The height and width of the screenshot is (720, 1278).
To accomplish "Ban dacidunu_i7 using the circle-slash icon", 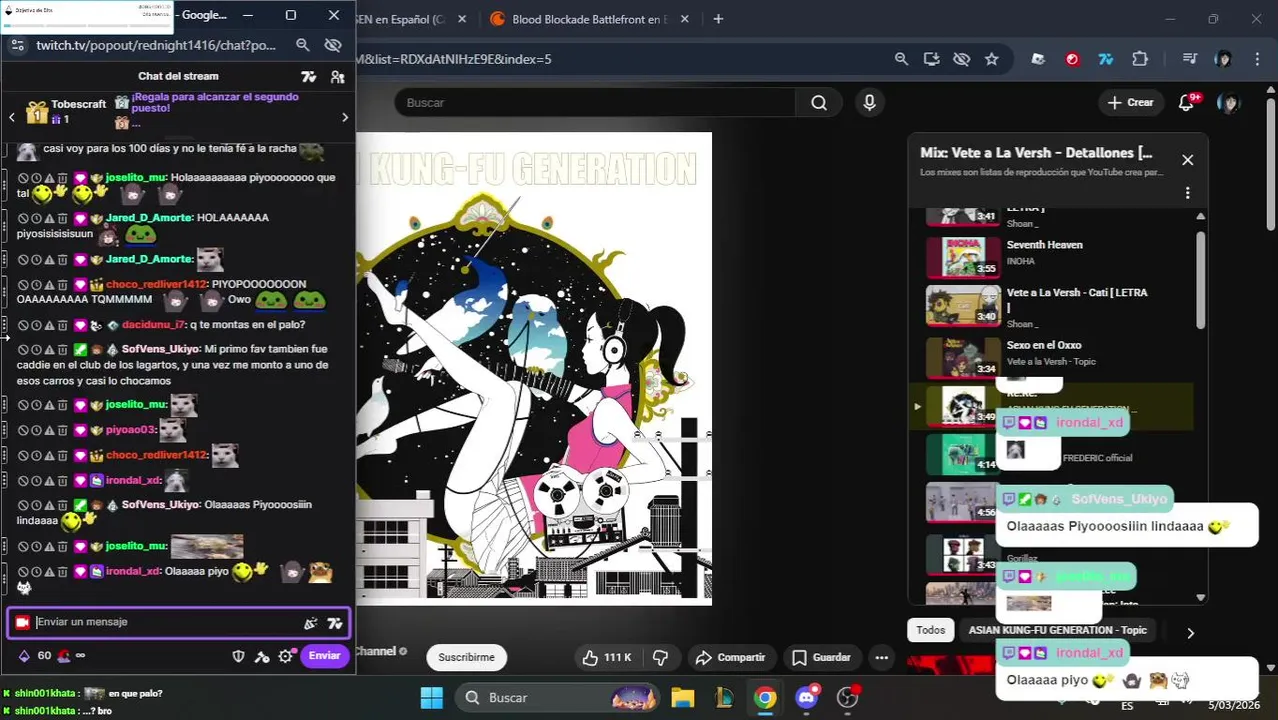I will tap(23, 325).
